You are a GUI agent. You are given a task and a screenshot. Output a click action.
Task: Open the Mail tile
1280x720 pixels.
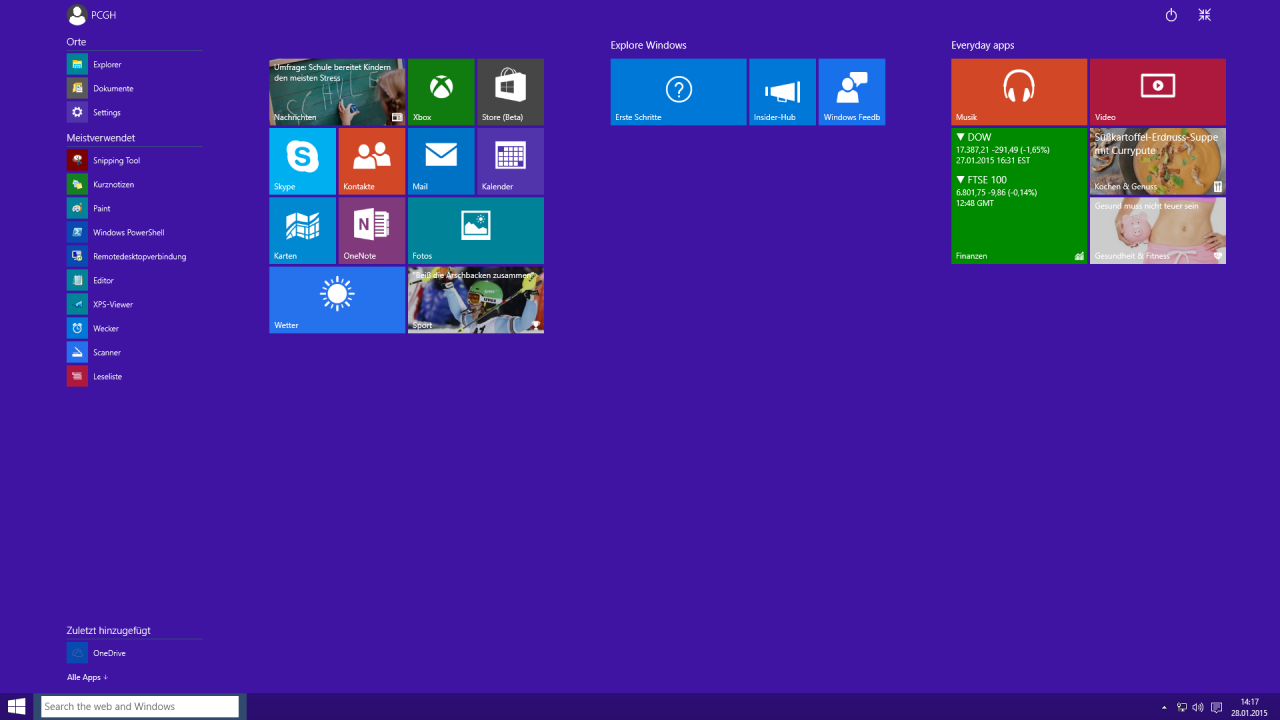click(x=441, y=161)
